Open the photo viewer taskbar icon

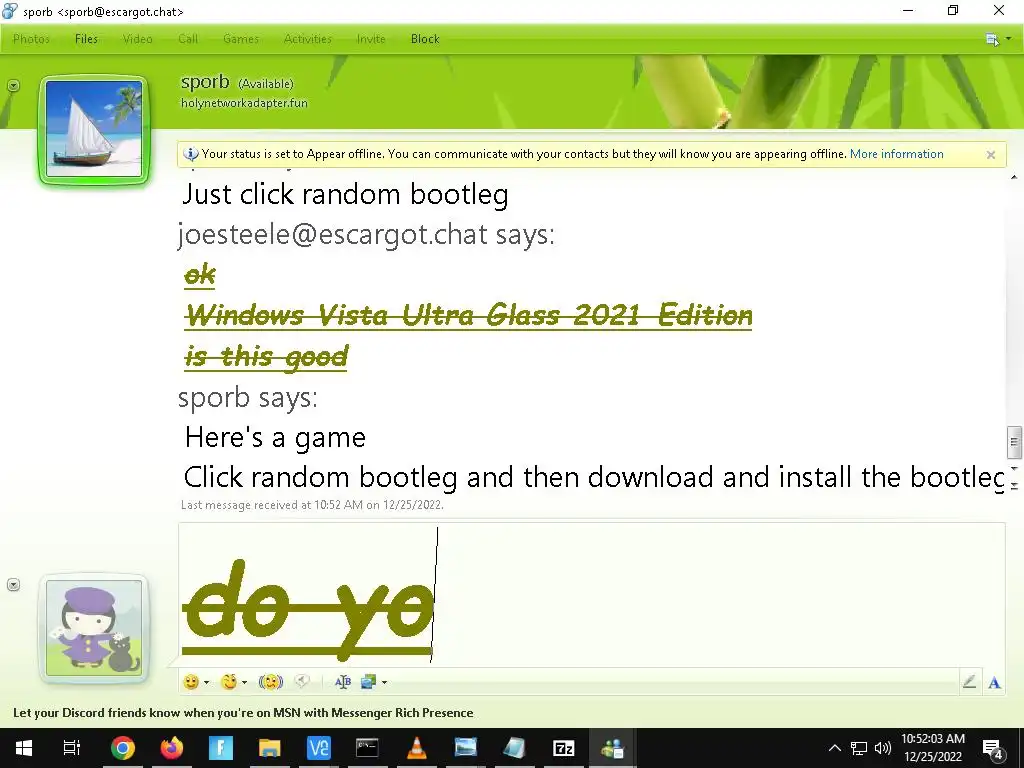point(466,748)
